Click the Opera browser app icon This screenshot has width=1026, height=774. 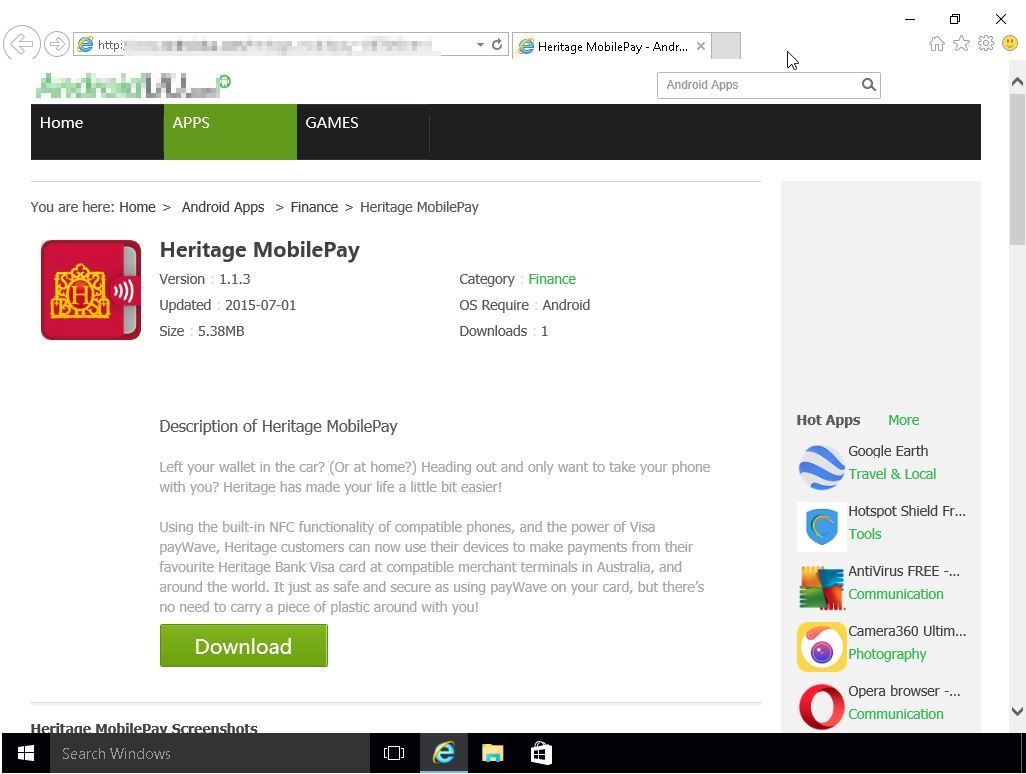click(821, 707)
